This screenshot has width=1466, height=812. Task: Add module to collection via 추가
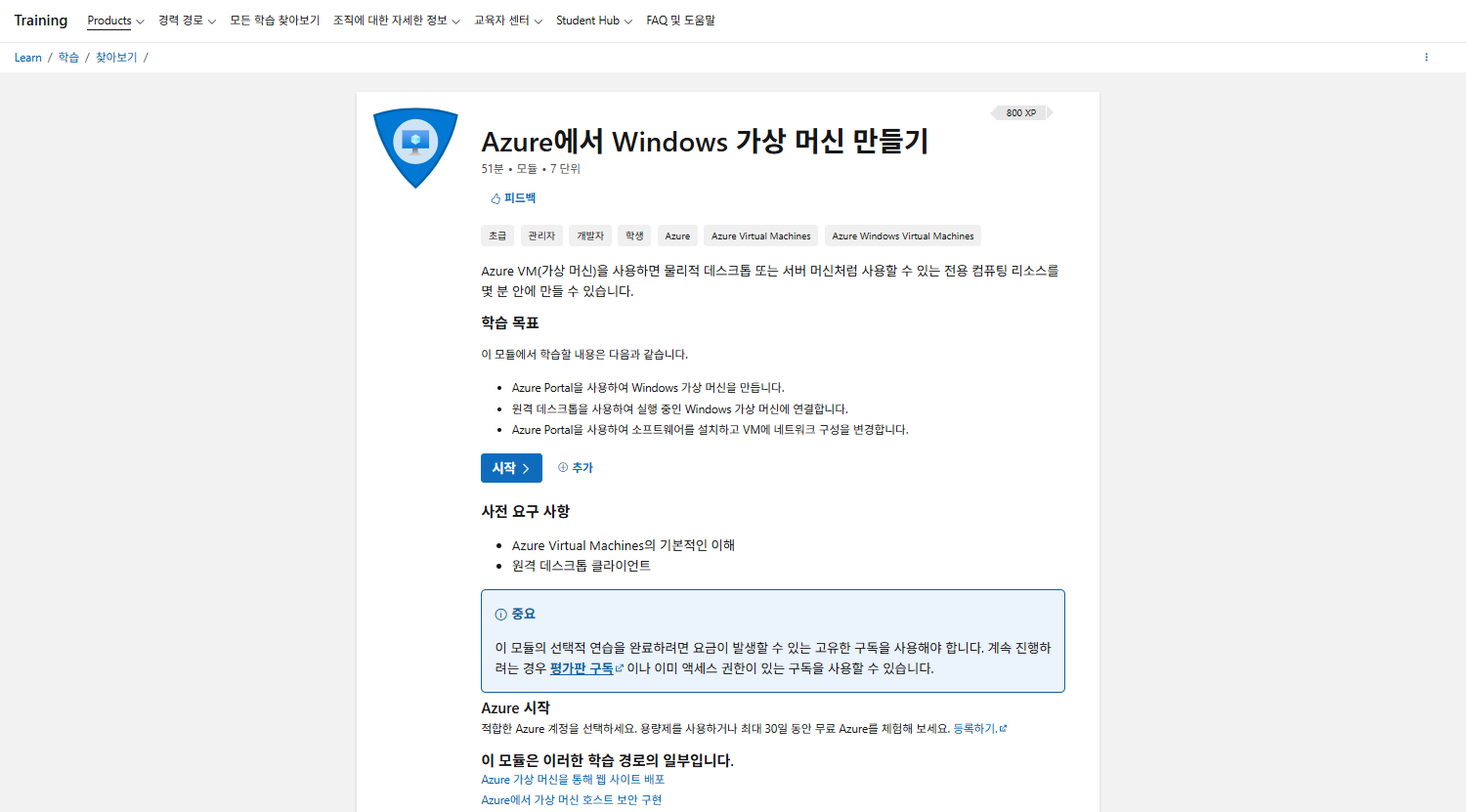click(576, 468)
